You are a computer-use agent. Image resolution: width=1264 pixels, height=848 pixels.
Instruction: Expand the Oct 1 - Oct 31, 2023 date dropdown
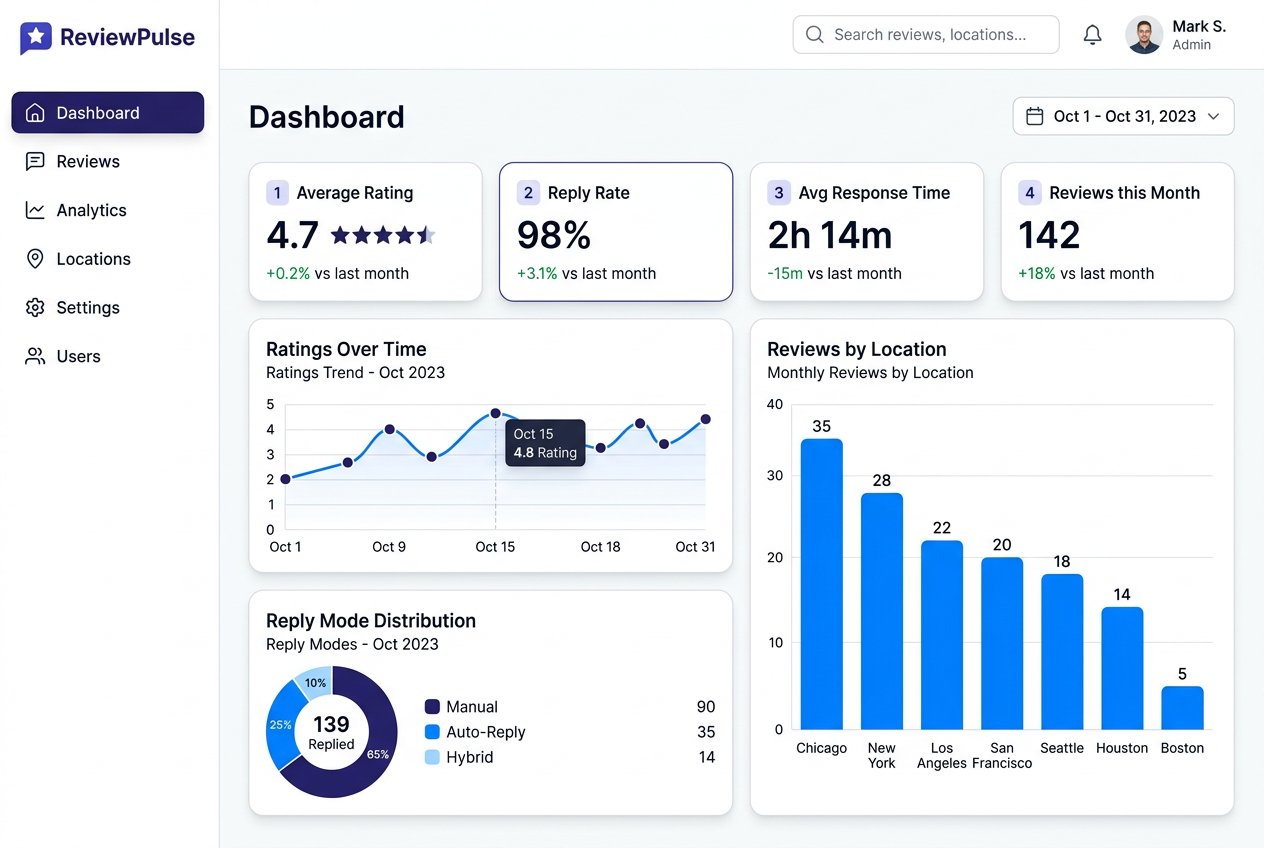click(1124, 116)
